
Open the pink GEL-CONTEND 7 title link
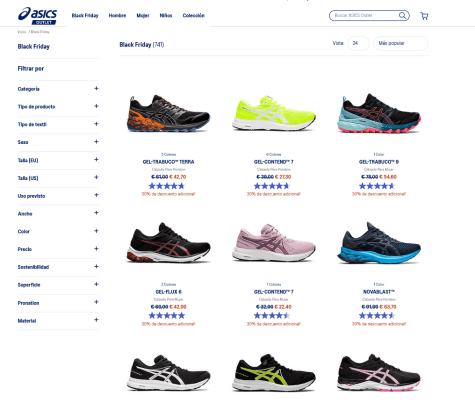pyautogui.click(x=273, y=292)
